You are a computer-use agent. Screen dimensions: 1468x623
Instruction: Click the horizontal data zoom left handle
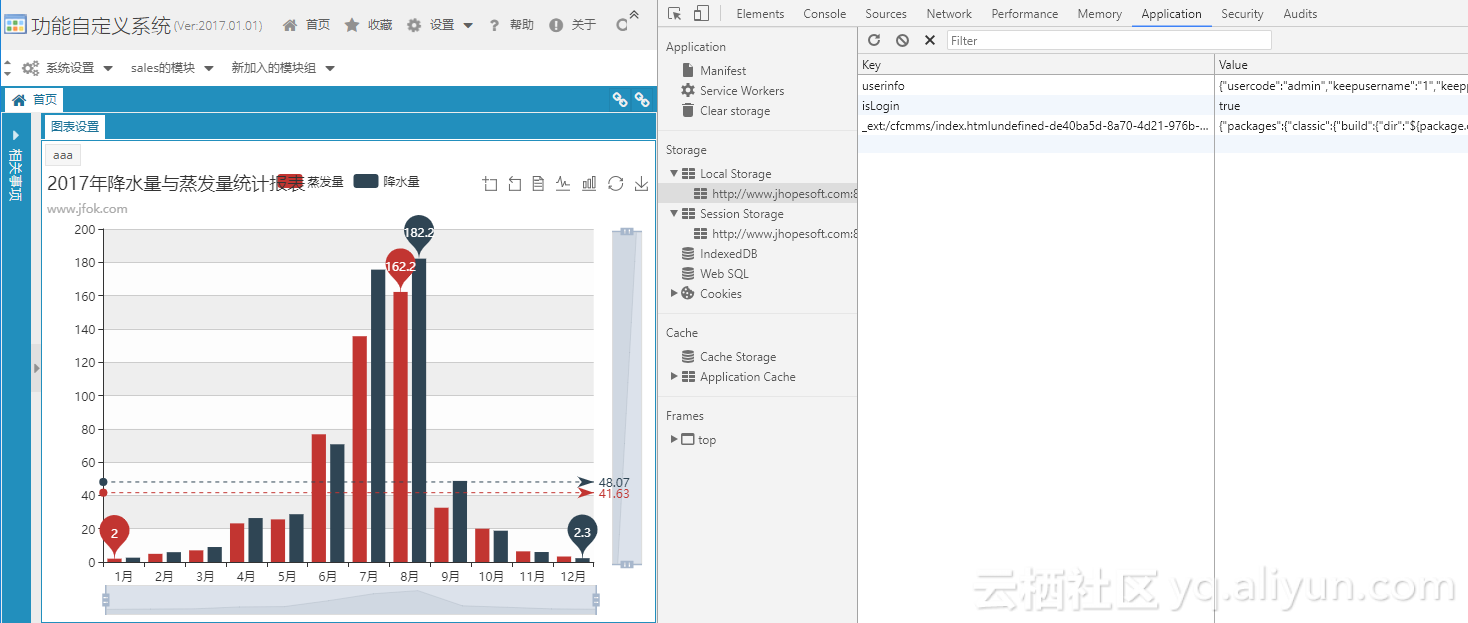106,600
